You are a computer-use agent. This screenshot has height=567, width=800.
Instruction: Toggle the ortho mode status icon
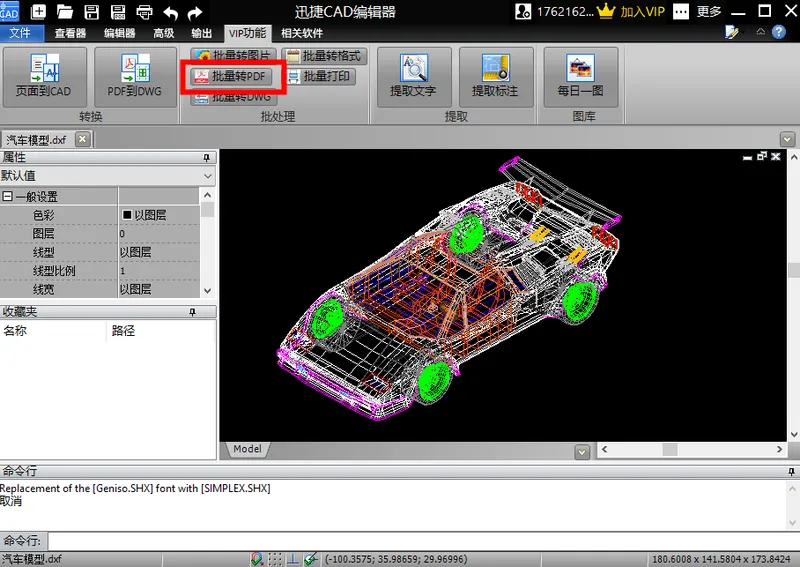(293, 559)
